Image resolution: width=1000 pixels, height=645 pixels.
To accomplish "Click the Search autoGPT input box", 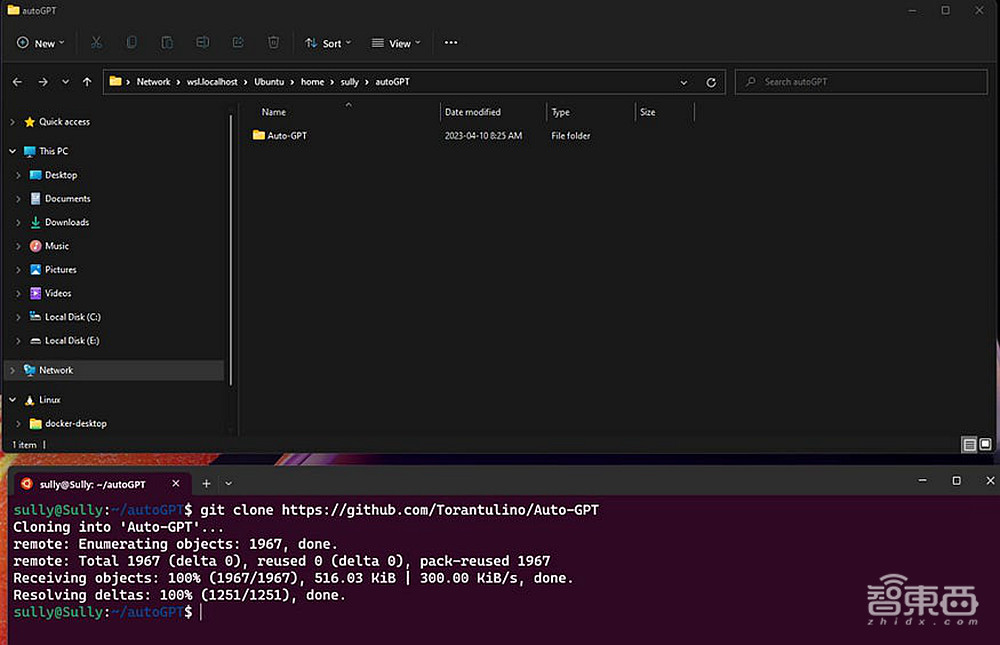I will click(860, 82).
